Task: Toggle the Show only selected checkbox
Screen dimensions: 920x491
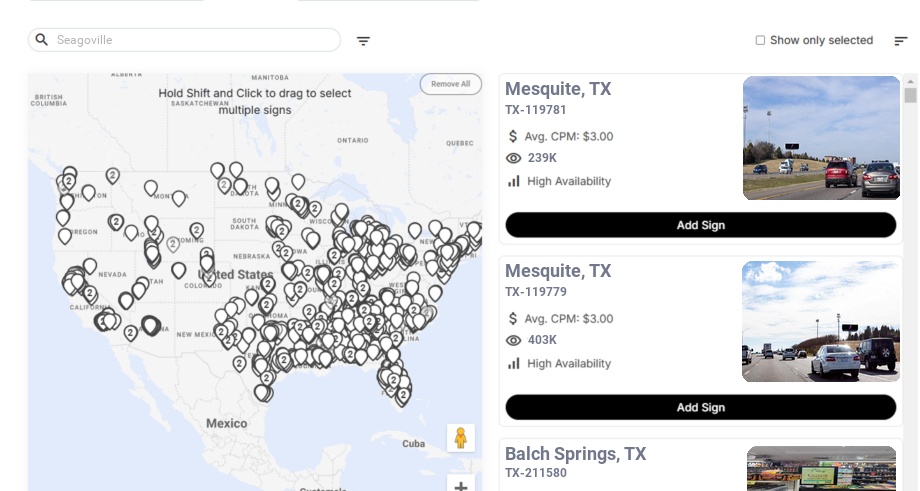Action: click(x=760, y=41)
